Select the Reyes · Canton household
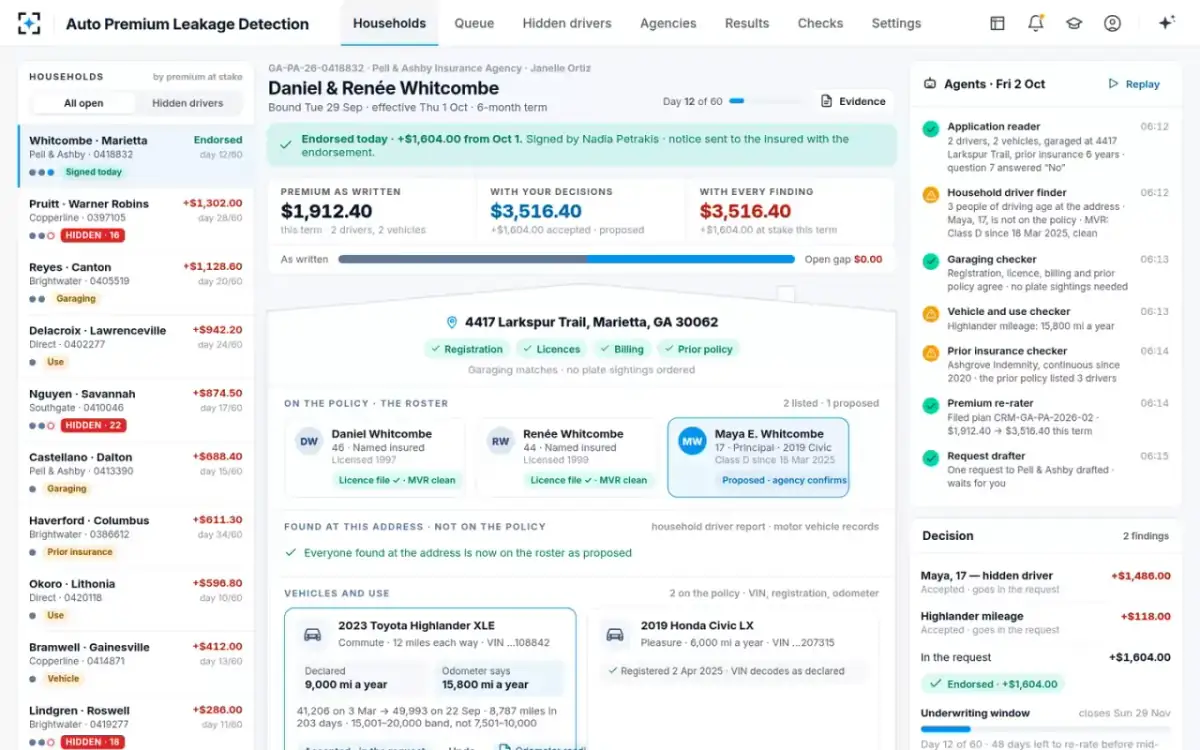1200x750 pixels. click(x=136, y=283)
